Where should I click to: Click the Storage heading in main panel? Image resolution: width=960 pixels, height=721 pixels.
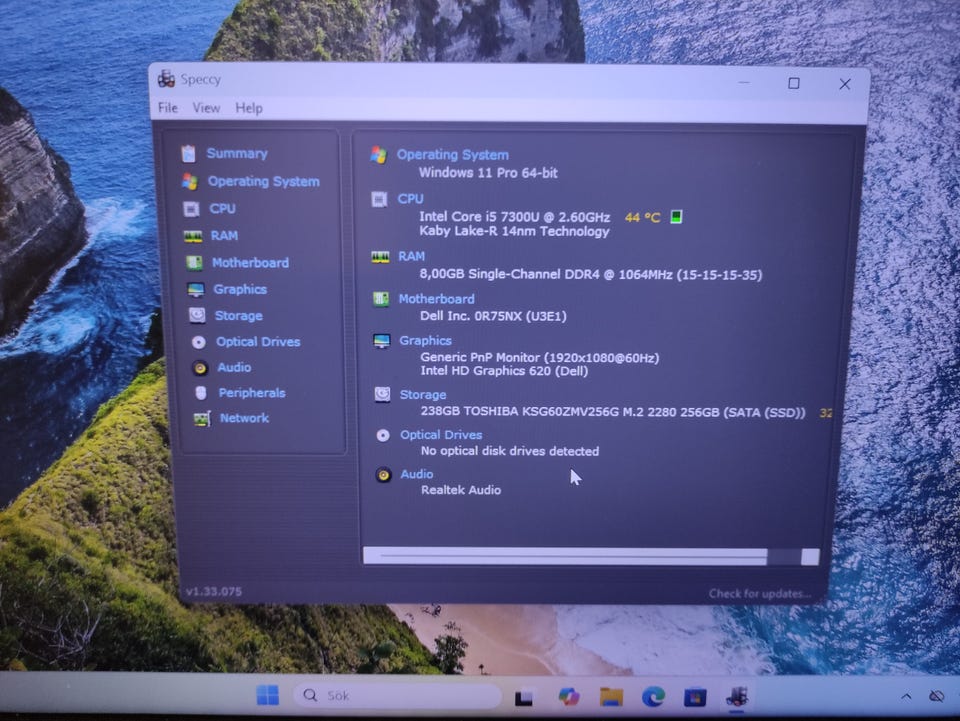point(423,395)
